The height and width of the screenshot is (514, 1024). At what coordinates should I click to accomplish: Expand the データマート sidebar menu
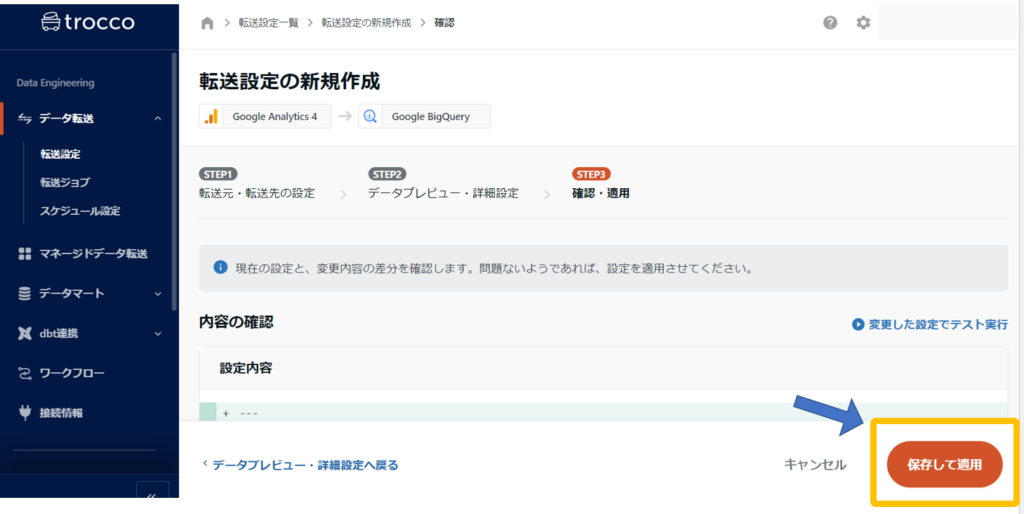pyautogui.click(x=157, y=294)
